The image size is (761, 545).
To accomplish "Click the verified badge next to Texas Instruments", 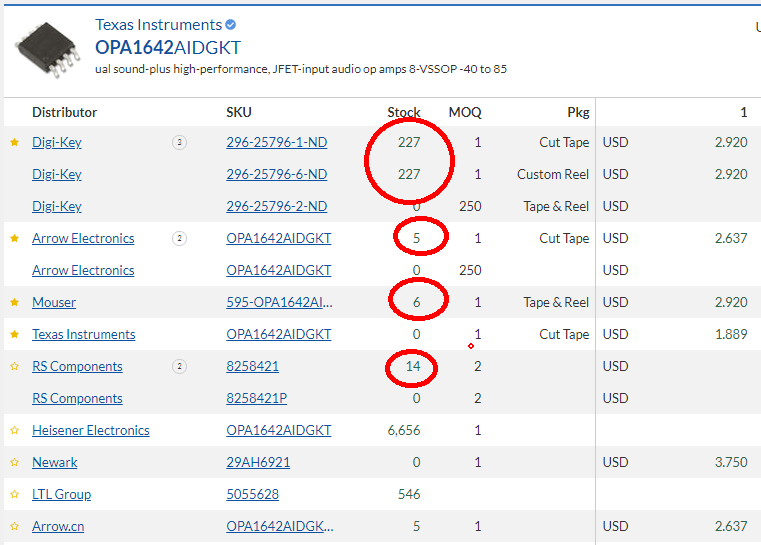I will point(231,24).
